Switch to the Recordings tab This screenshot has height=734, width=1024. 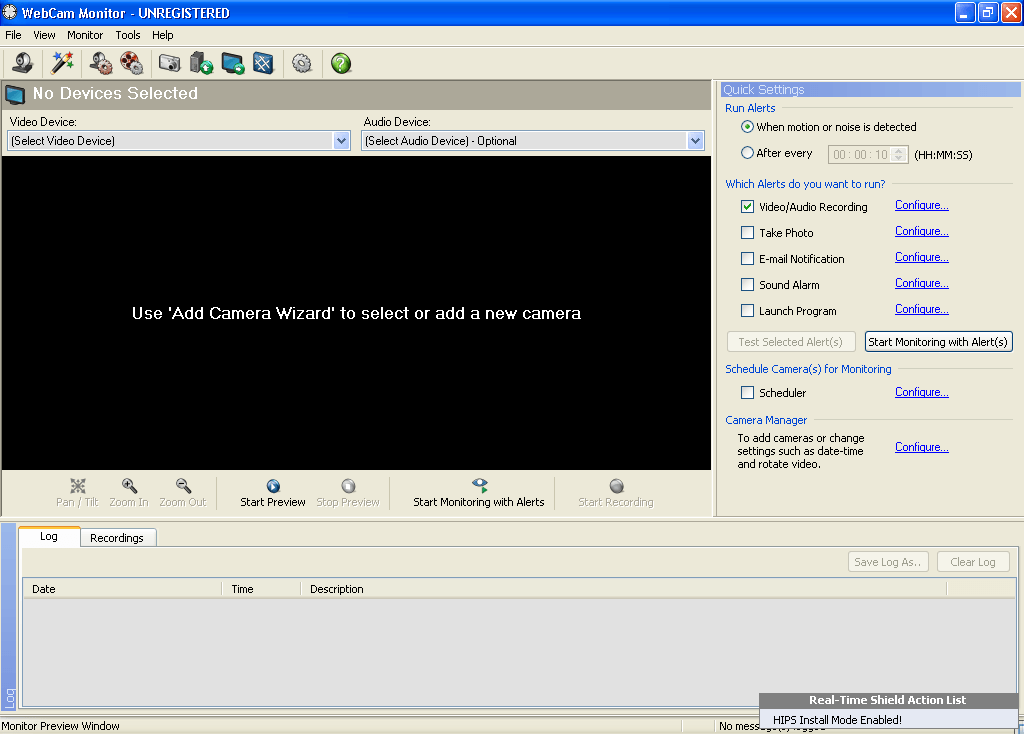point(117,537)
